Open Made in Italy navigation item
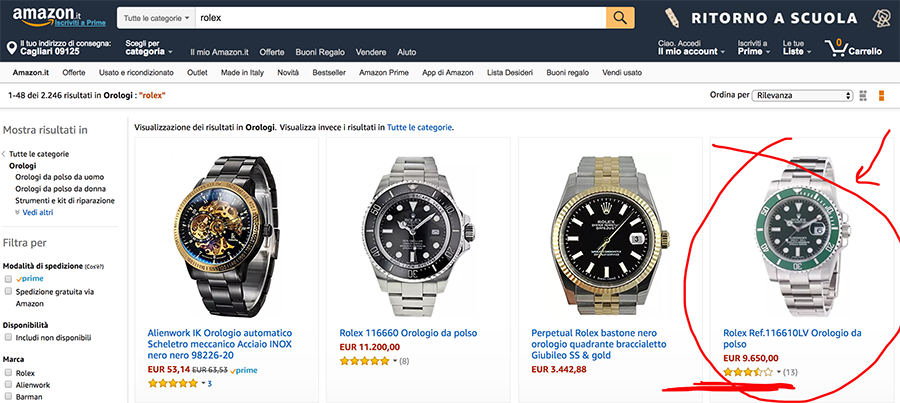The image size is (900, 403). tap(243, 73)
